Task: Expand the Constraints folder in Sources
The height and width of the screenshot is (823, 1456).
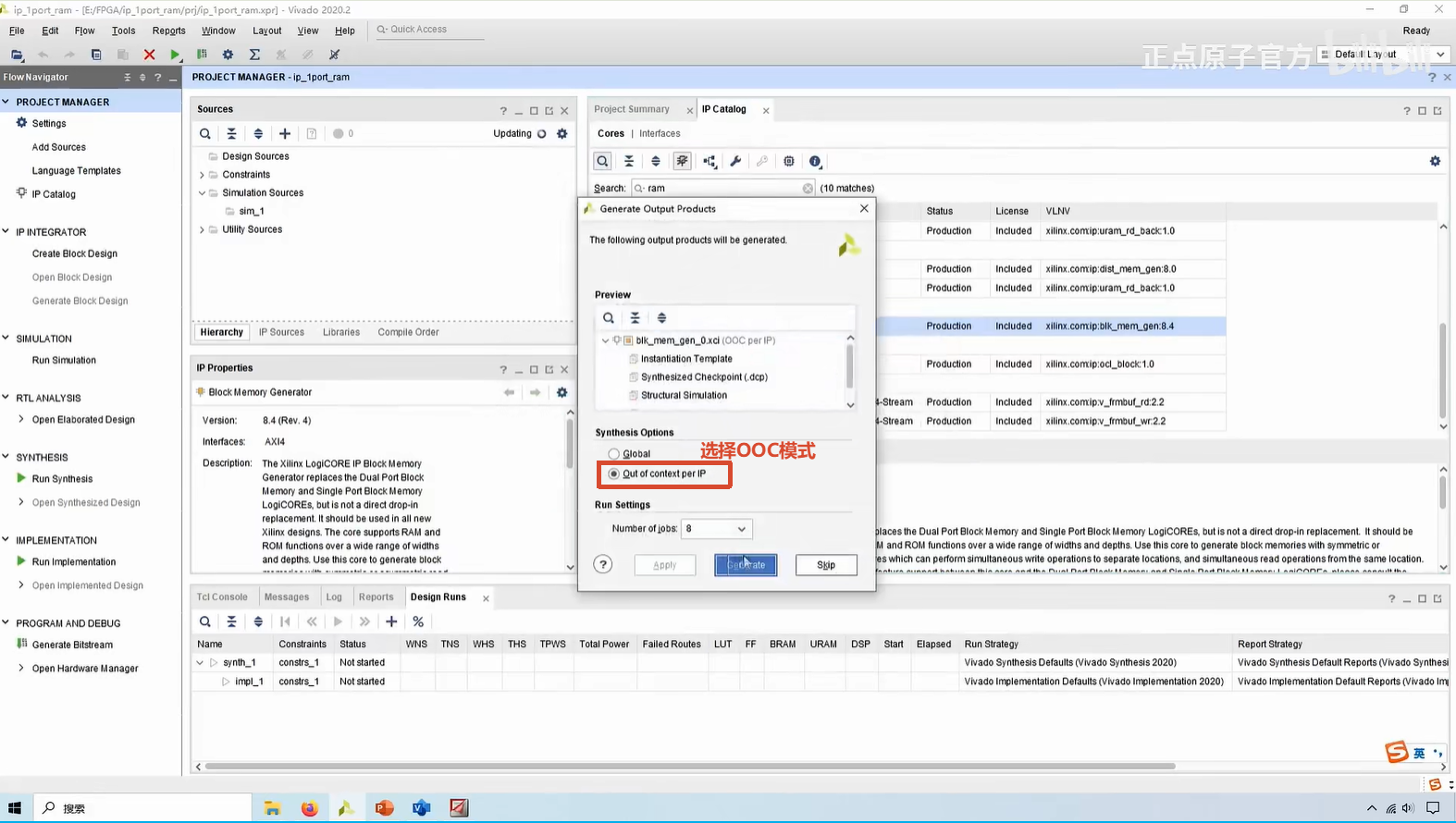Action: [x=203, y=175]
